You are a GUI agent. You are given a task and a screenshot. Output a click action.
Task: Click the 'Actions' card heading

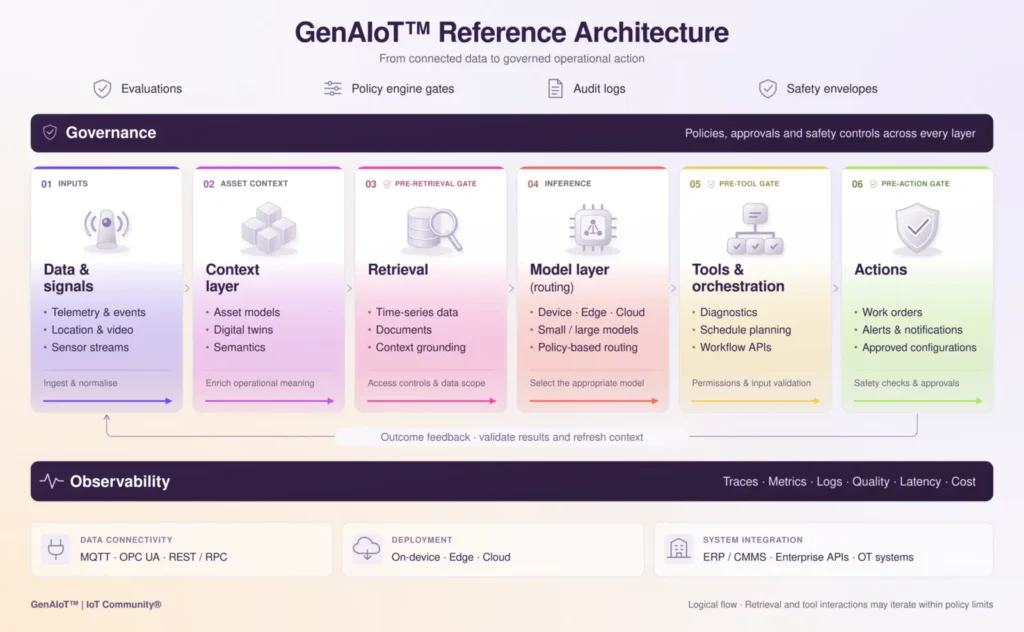pos(880,270)
